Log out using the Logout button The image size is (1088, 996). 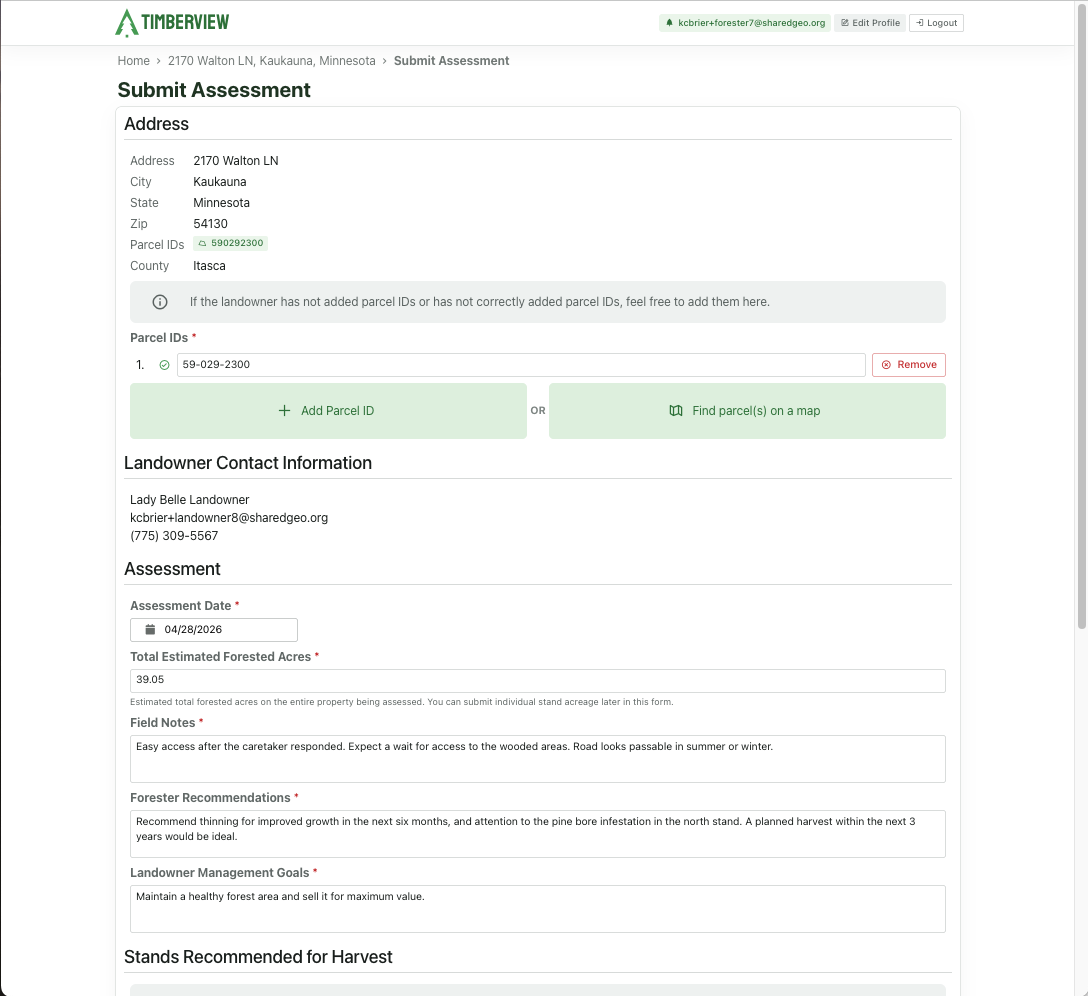(936, 23)
